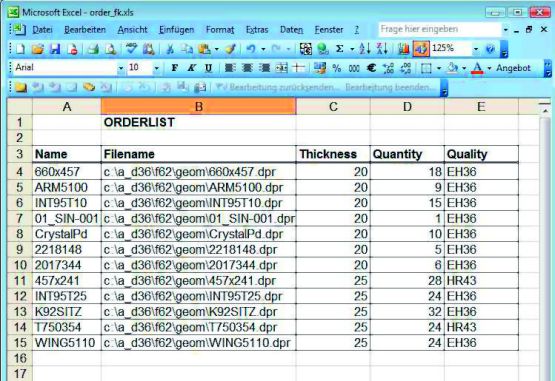Open the Format menu
This screenshot has height=381, width=555.
pyautogui.click(x=220, y=30)
